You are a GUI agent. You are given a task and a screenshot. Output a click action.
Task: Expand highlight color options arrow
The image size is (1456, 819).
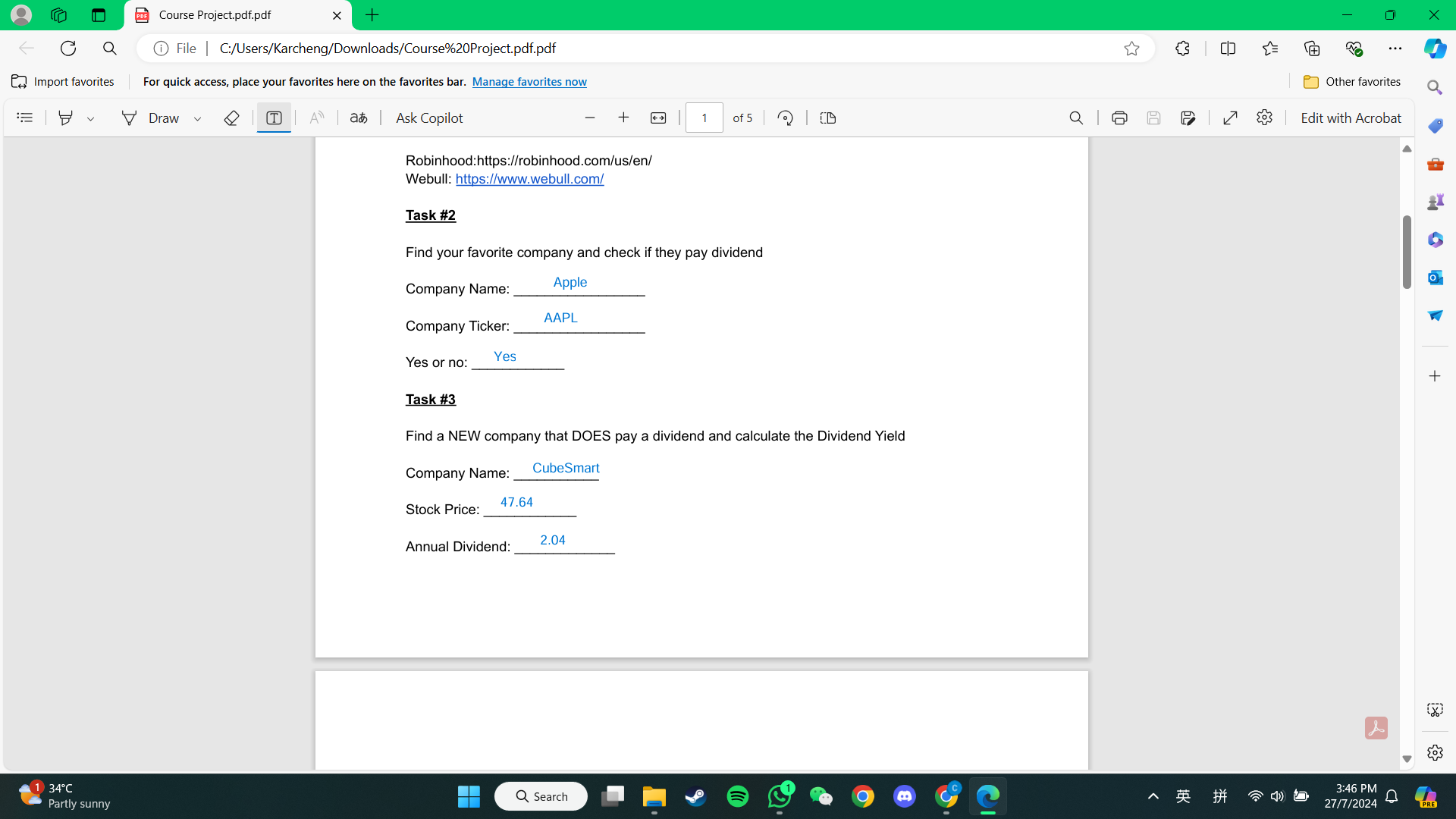pos(90,118)
